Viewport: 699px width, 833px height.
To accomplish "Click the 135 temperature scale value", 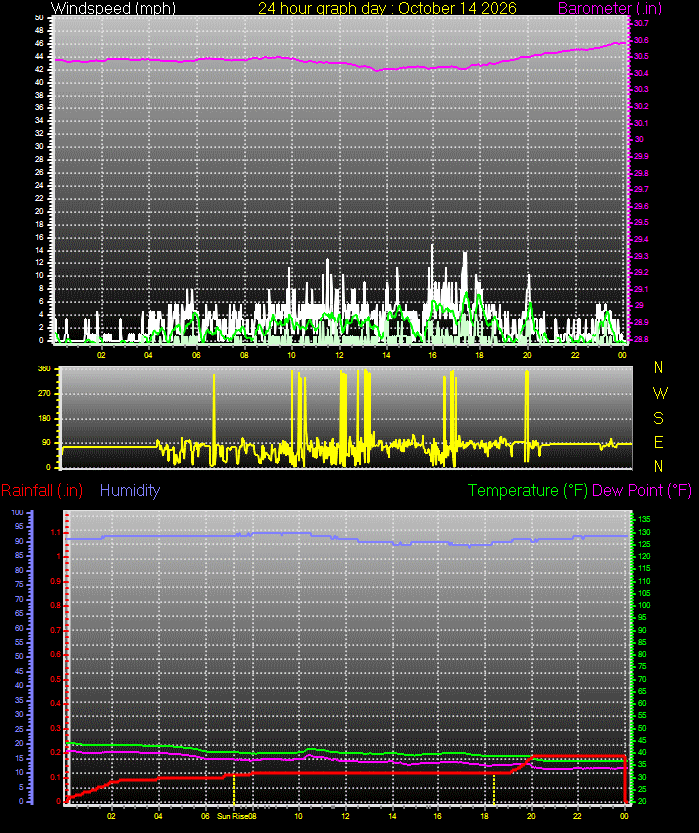I will pyautogui.click(x=644, y=519).
